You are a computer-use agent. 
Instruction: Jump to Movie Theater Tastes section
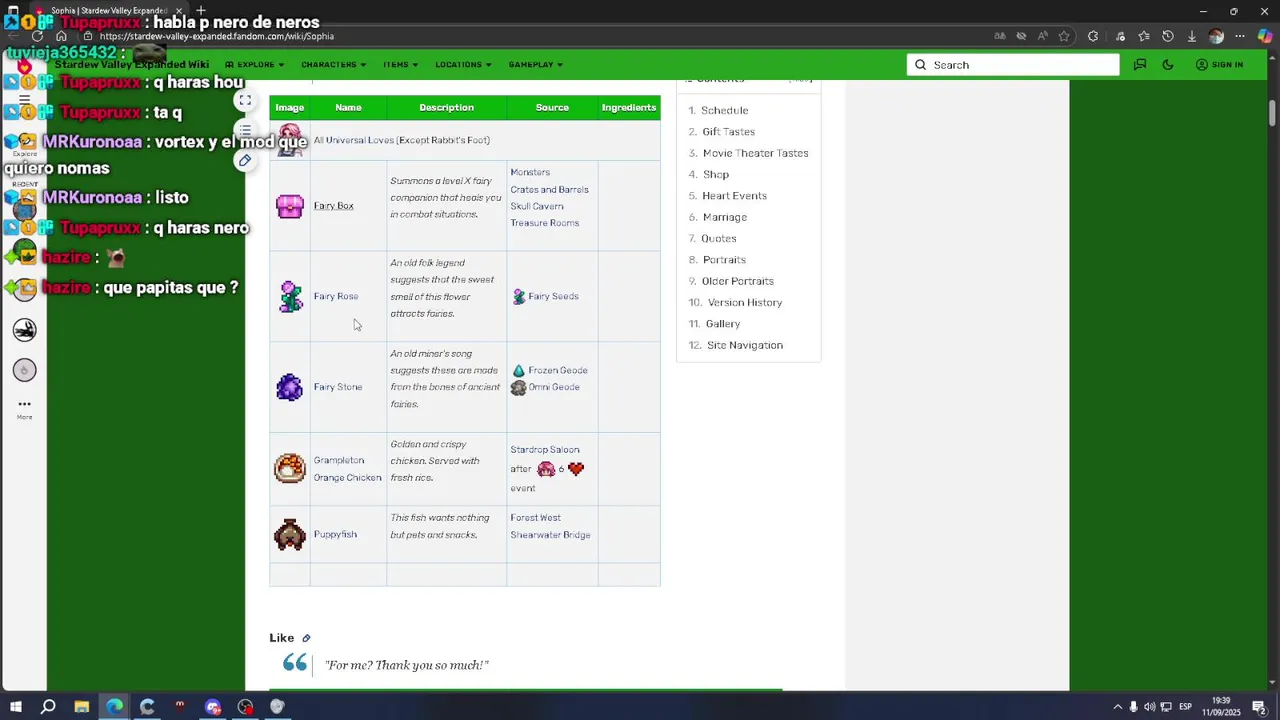tap(755, 154)
